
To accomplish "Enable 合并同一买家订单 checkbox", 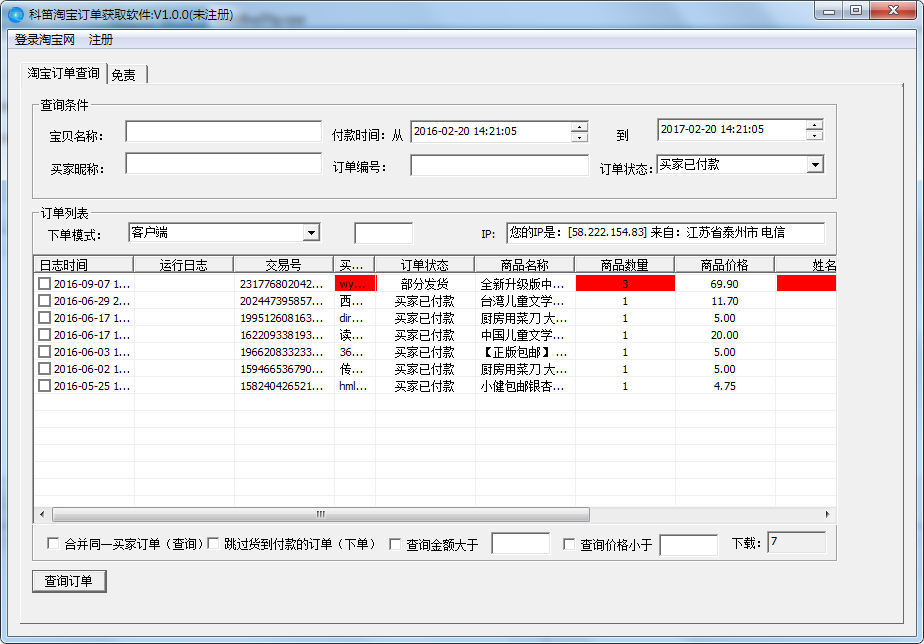I will coord(53,544).
